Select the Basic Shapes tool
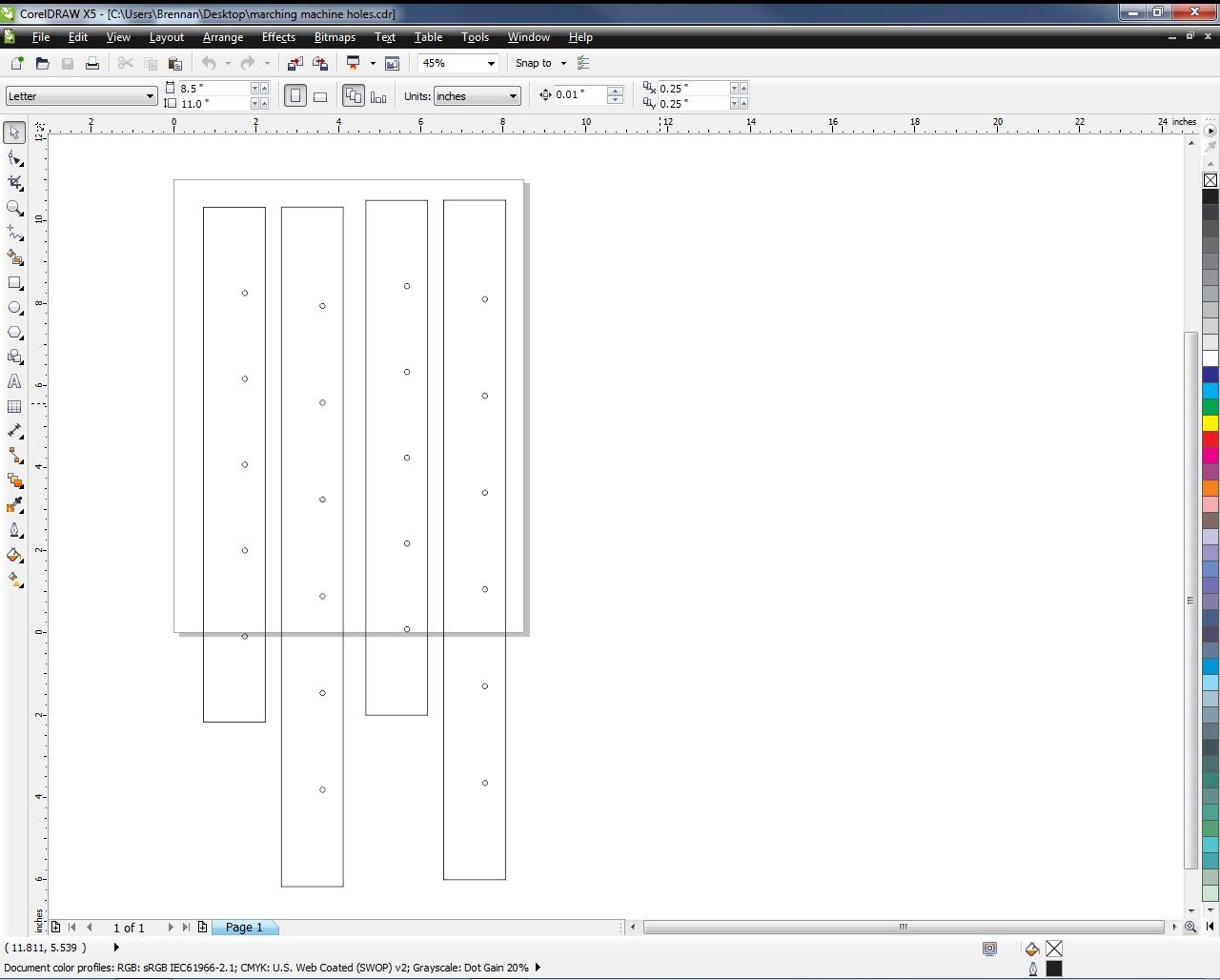1220x980 pixels. click(14, 357)
